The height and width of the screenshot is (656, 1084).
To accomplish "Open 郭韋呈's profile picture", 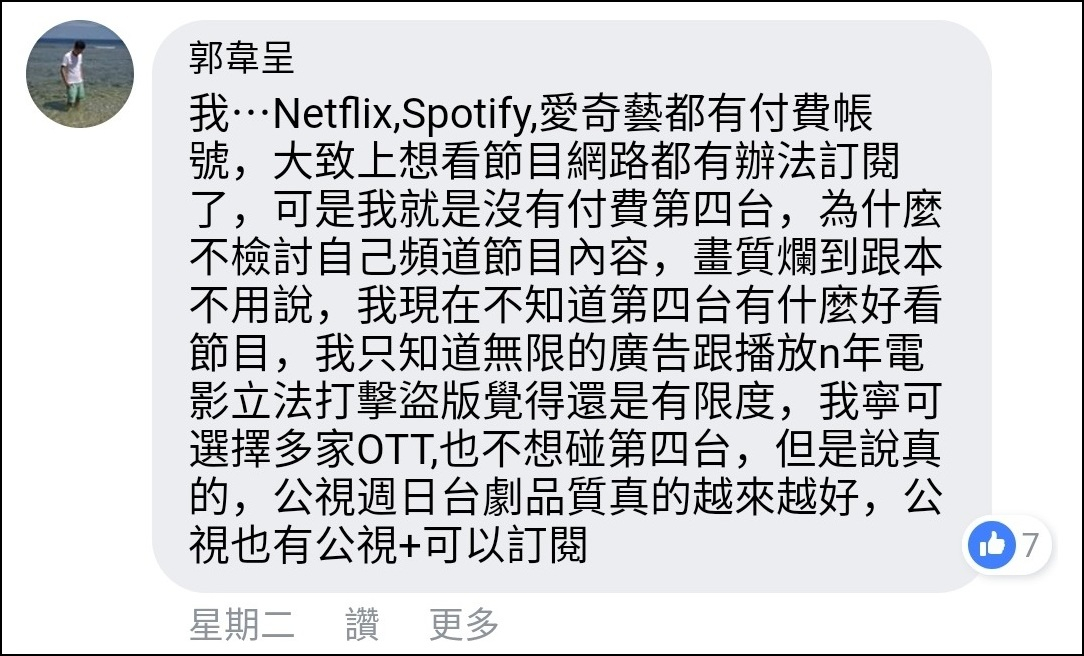I will (x=80, y=74).
